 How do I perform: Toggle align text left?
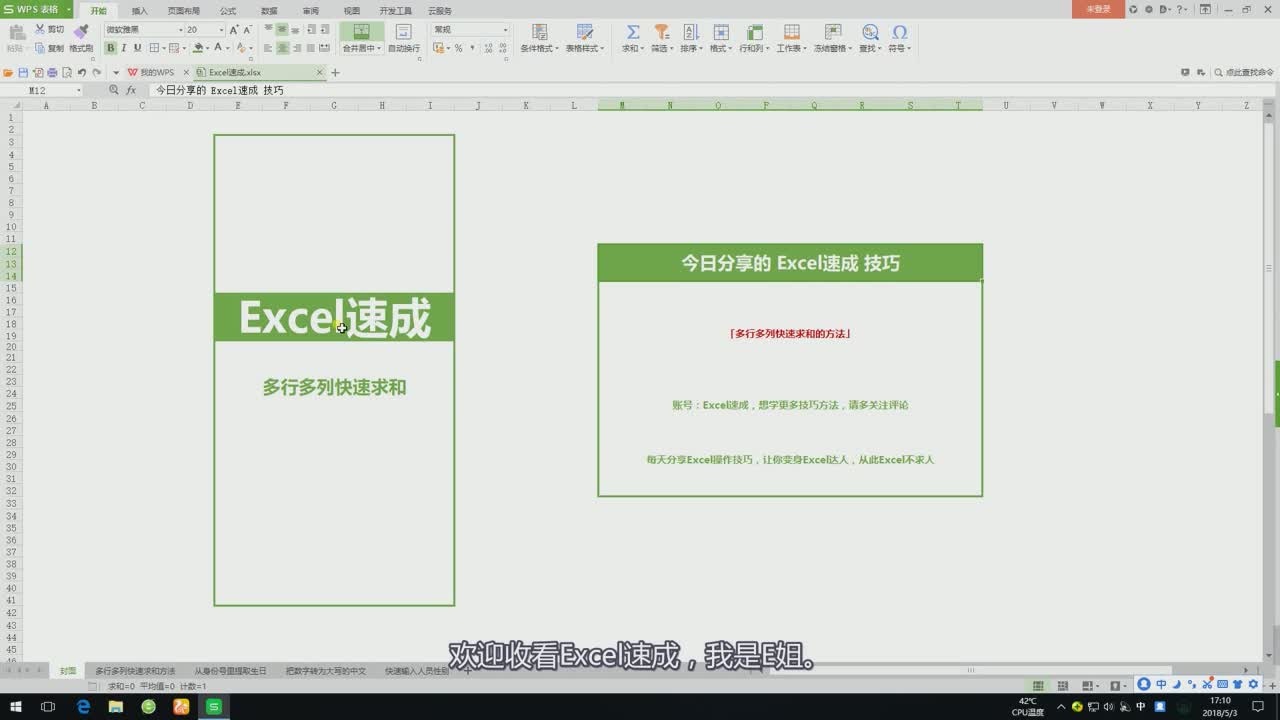pos(268,48)
